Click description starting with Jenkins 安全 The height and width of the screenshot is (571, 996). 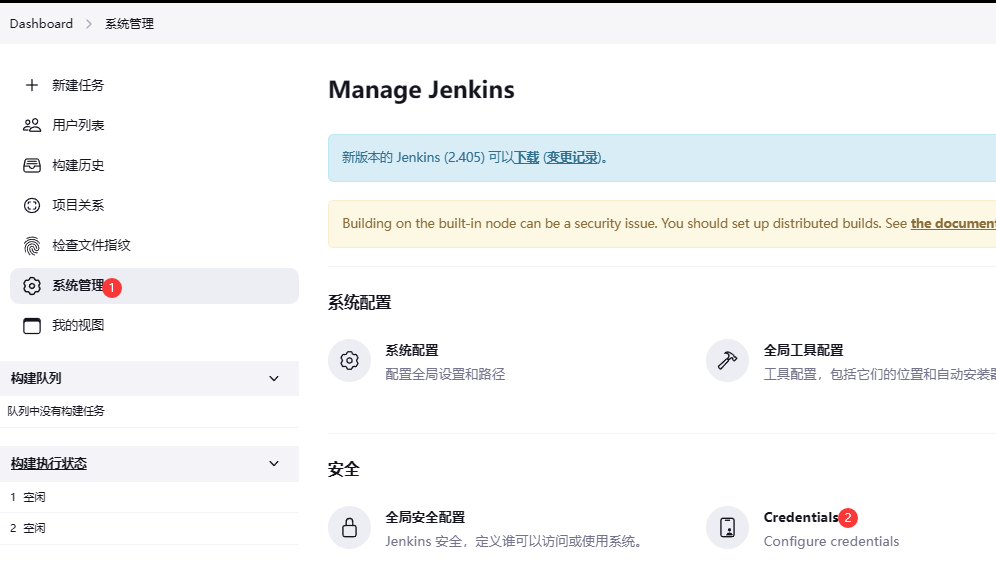516,542
